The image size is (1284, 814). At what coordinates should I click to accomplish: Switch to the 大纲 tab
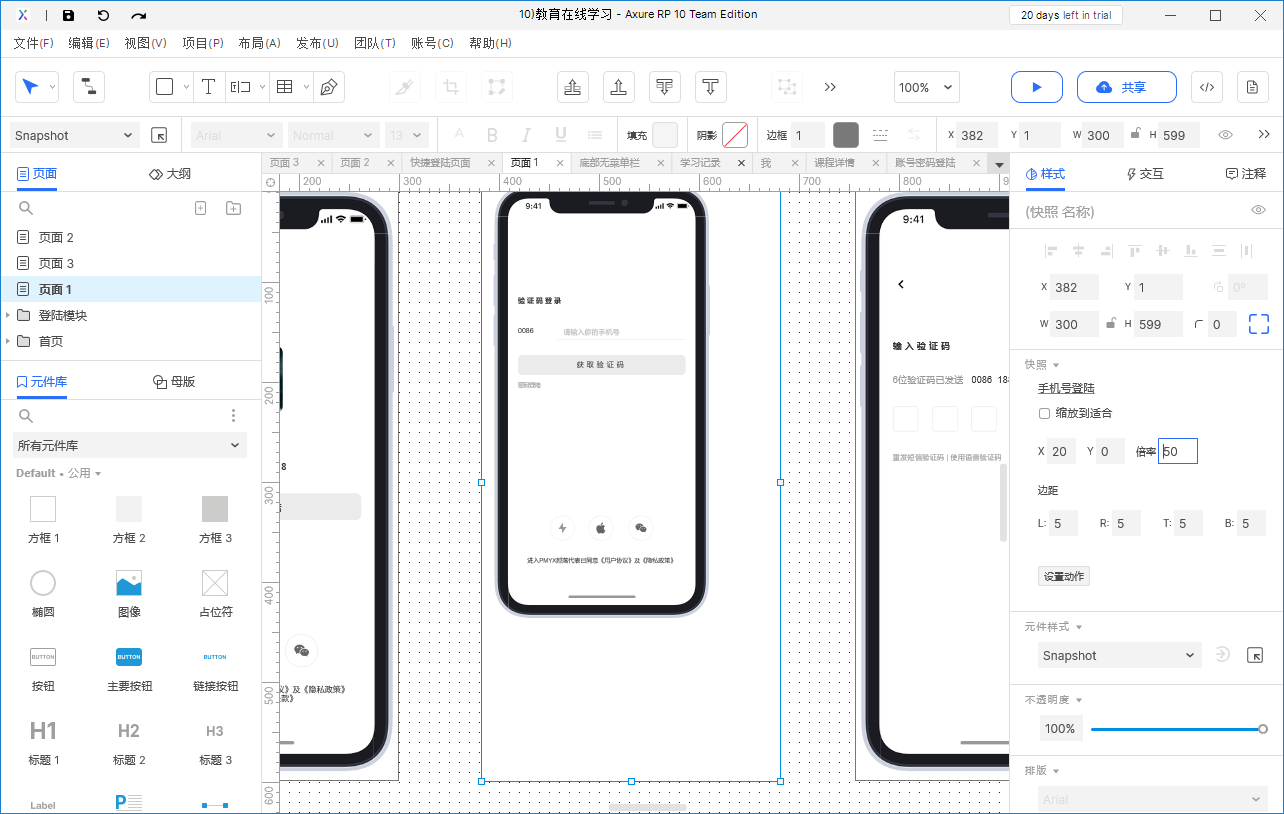click(x=169, y=173)
